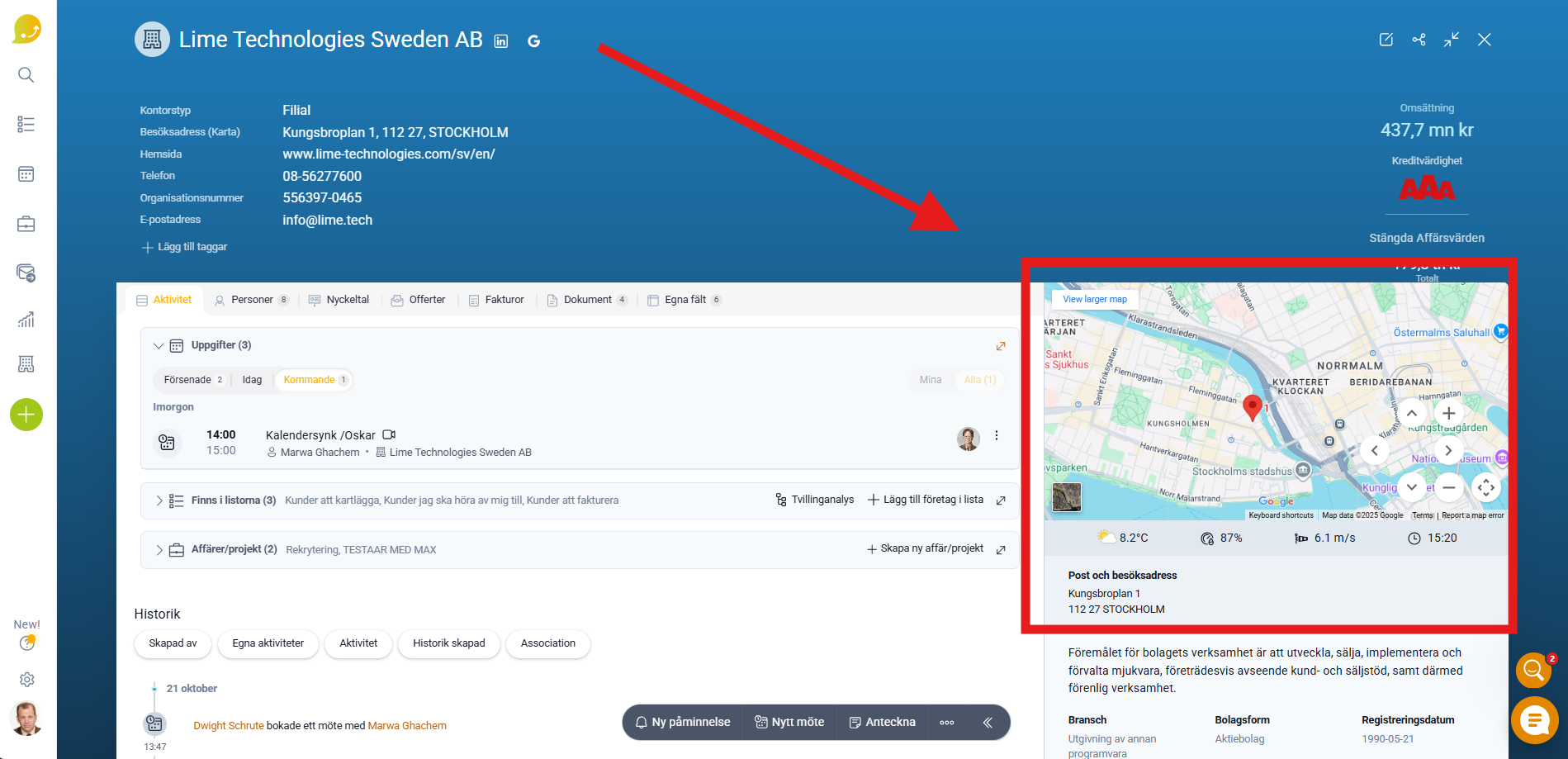Switch to the Personer tab
Screen dimensions: 1568x759
(252, 300)
